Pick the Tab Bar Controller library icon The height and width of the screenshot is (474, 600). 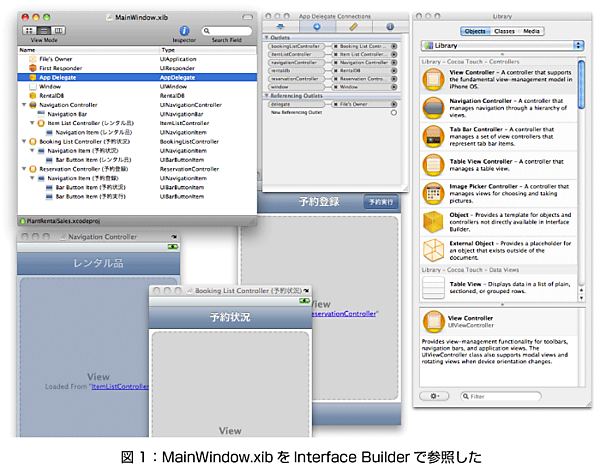(x=435, y=133)
